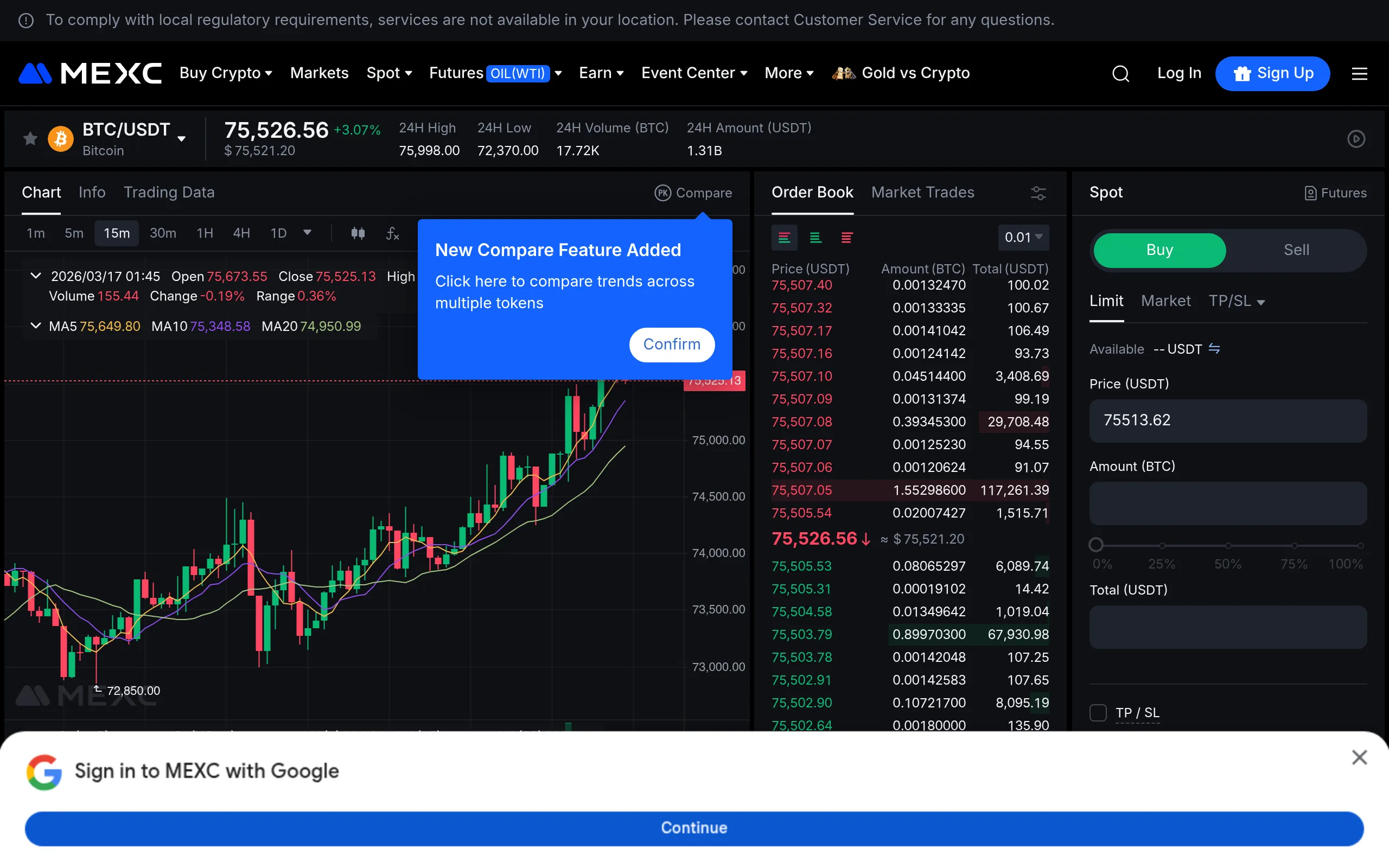Screen dimensions: 1389x868
Task: Open the indicators fx icon on chart toolbar
Action: pyautogui.click(x=393, y=234)
